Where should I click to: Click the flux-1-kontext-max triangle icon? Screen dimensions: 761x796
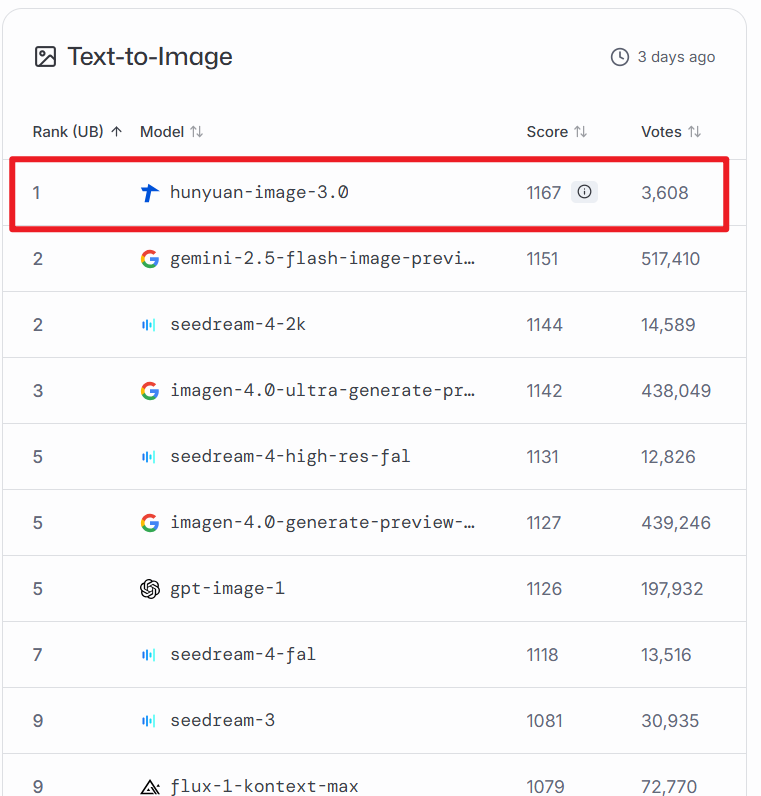point(150,787)
